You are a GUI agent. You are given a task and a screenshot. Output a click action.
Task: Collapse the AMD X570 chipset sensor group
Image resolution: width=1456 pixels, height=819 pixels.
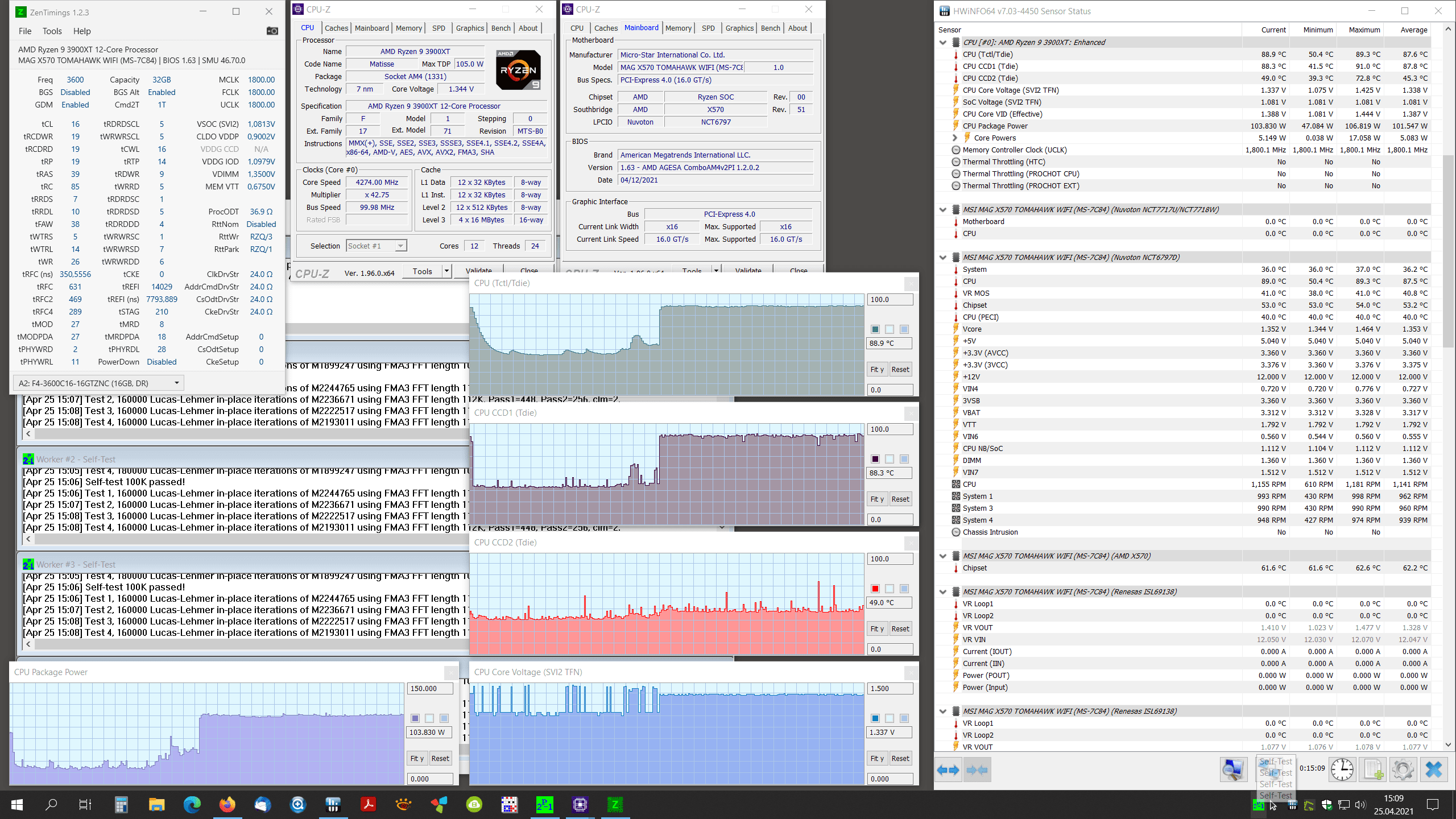943,556
